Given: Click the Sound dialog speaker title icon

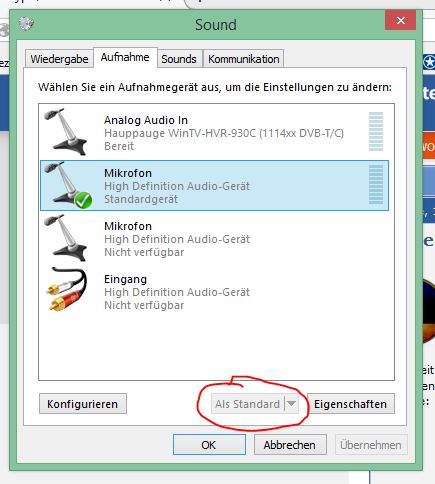Looking at the screenshot, I should pyautogui.click(x=26, y=23).
